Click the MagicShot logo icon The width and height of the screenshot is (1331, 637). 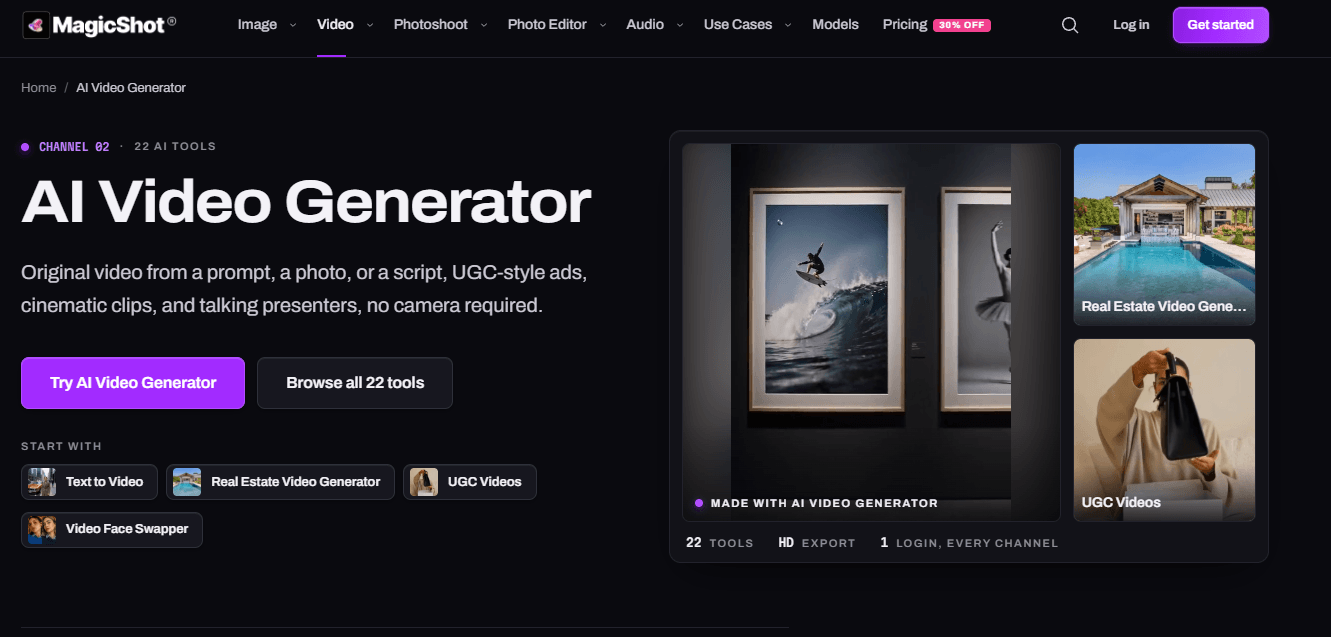click(37, 25)
